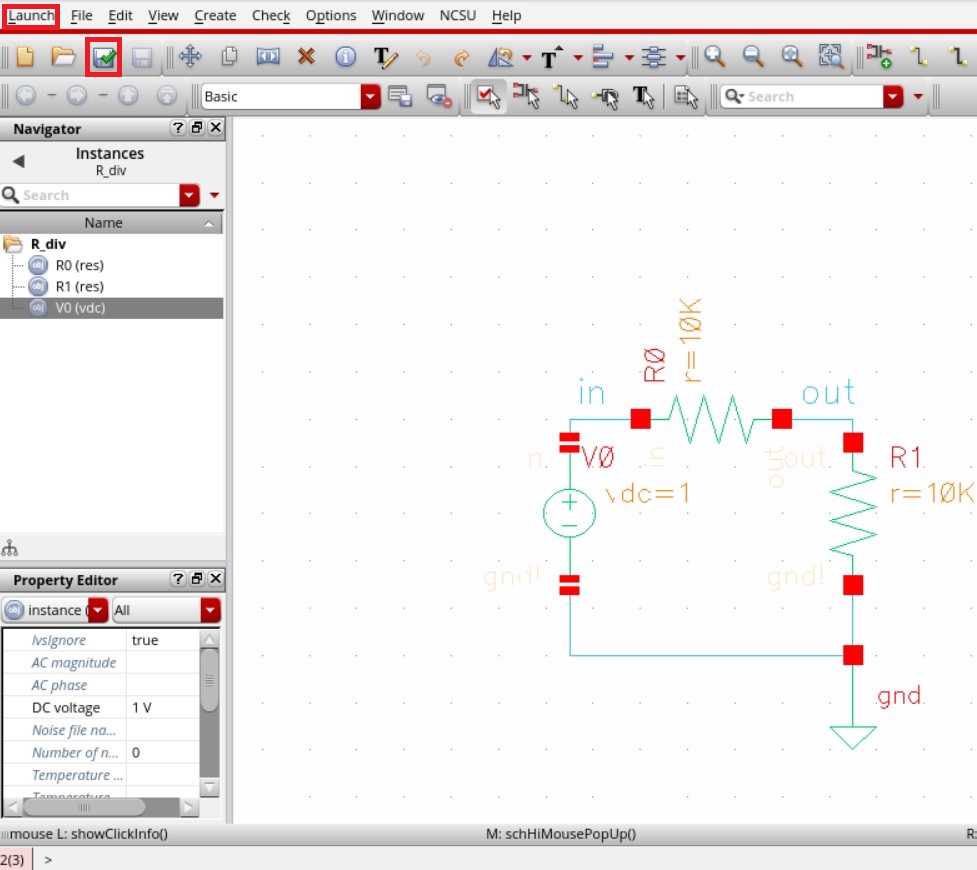The image size is (977, 870).
Task: Toggle float on Navigator panel
Action: (x=197, y=128)
